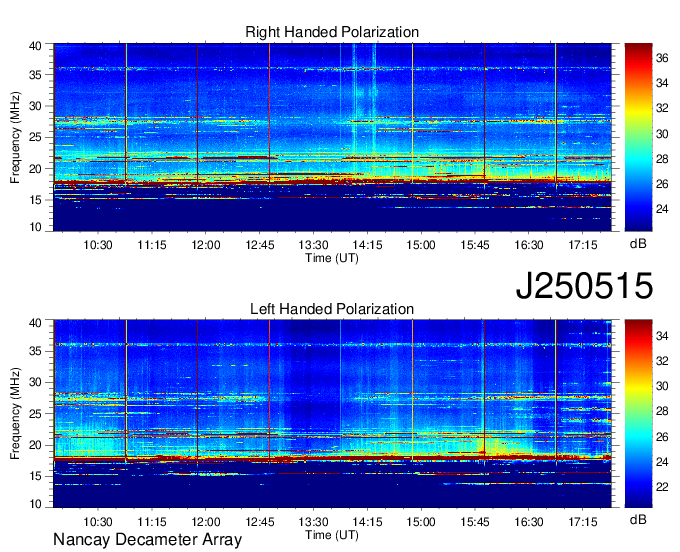Click 20 MHz tick on Left Handed frequency axis

(35, 445)
